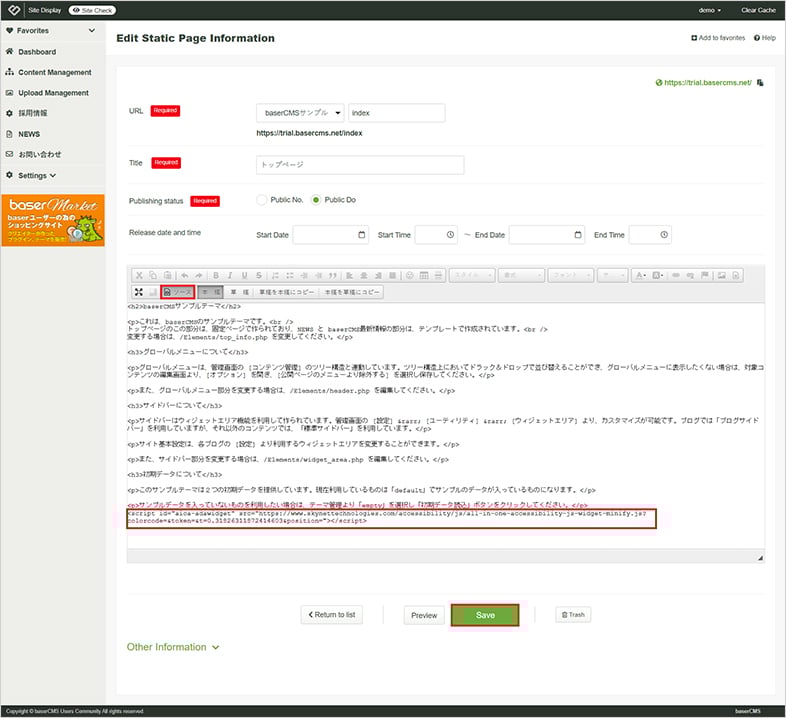The width and height of the screenshot is (786, 718).
Task: Toggle bold formatting
Action: point(216,275)
